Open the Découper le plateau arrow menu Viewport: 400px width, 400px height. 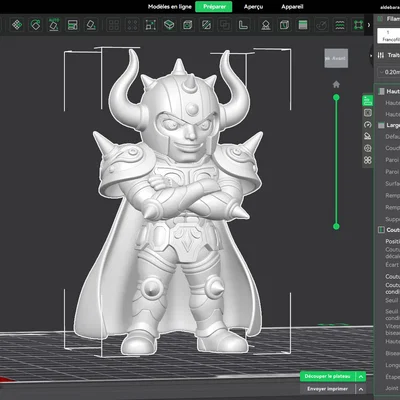(x=361, y=376)
